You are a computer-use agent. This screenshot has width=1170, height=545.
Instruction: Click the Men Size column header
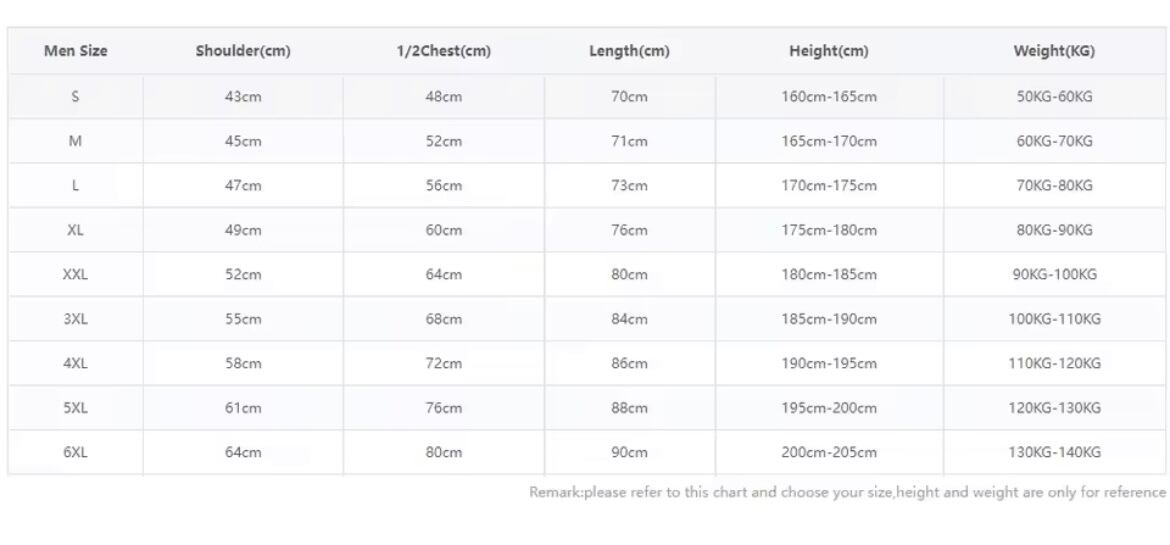(x=75, y=52)
